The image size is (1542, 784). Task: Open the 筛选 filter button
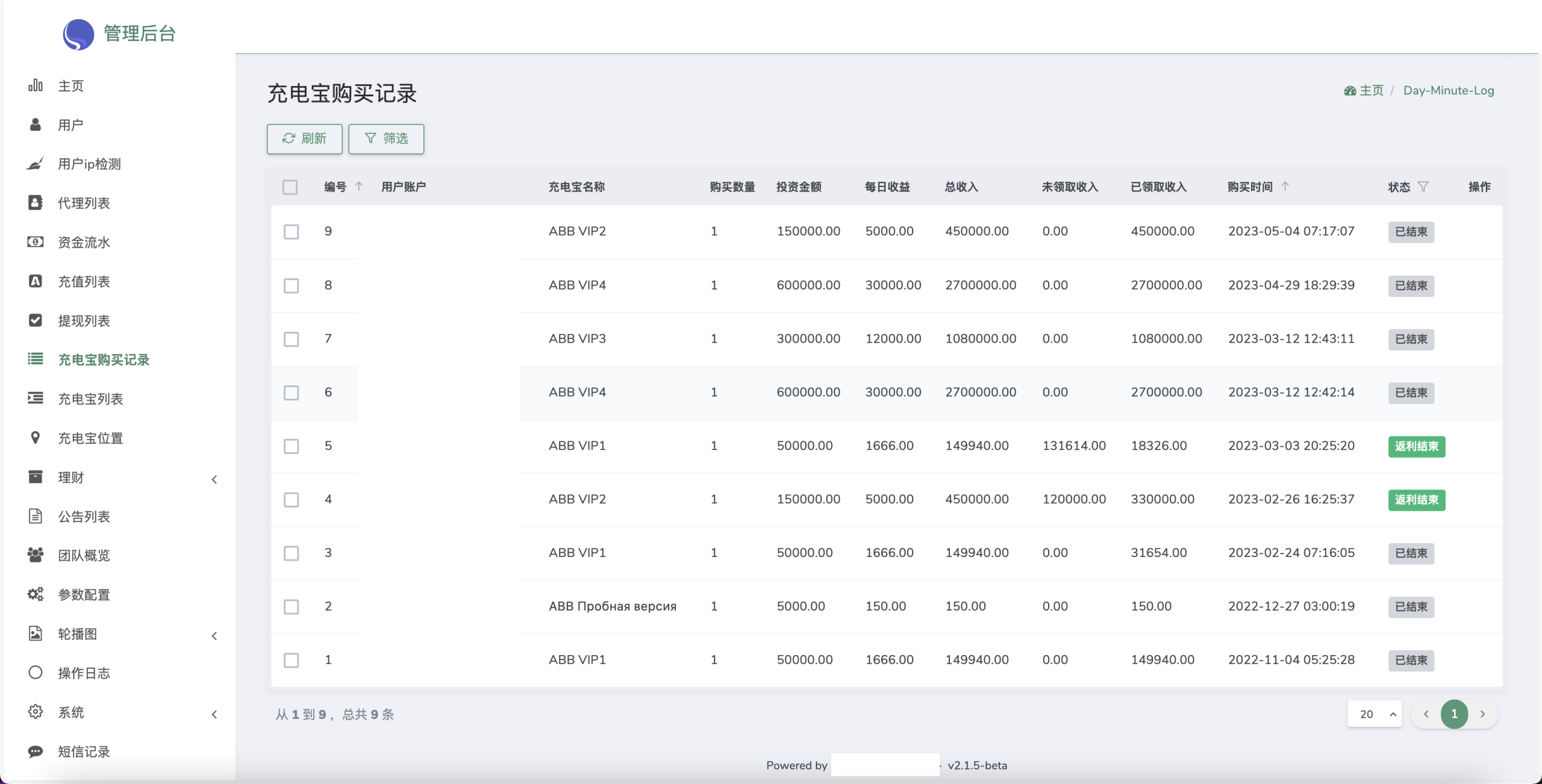[386, 138]
